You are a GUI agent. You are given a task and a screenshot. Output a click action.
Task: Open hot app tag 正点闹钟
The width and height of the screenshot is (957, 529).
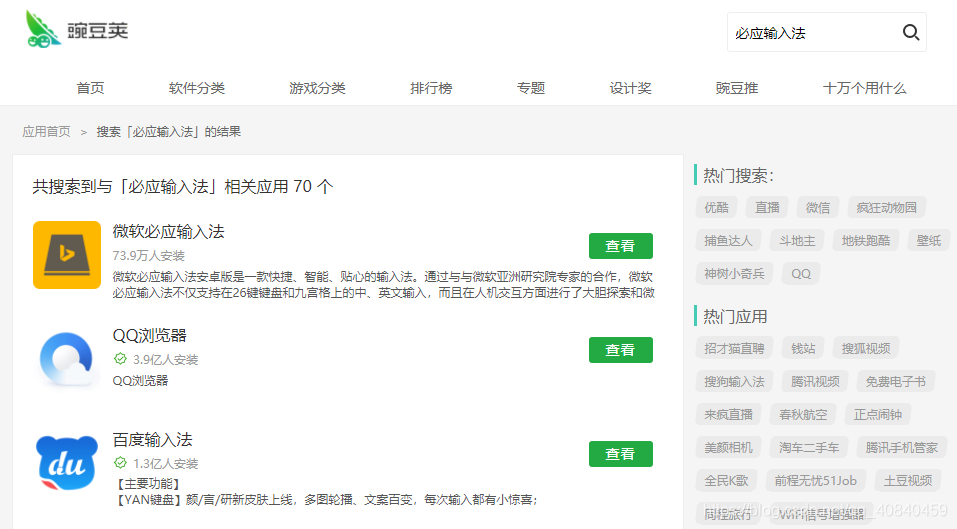point(878,414)
